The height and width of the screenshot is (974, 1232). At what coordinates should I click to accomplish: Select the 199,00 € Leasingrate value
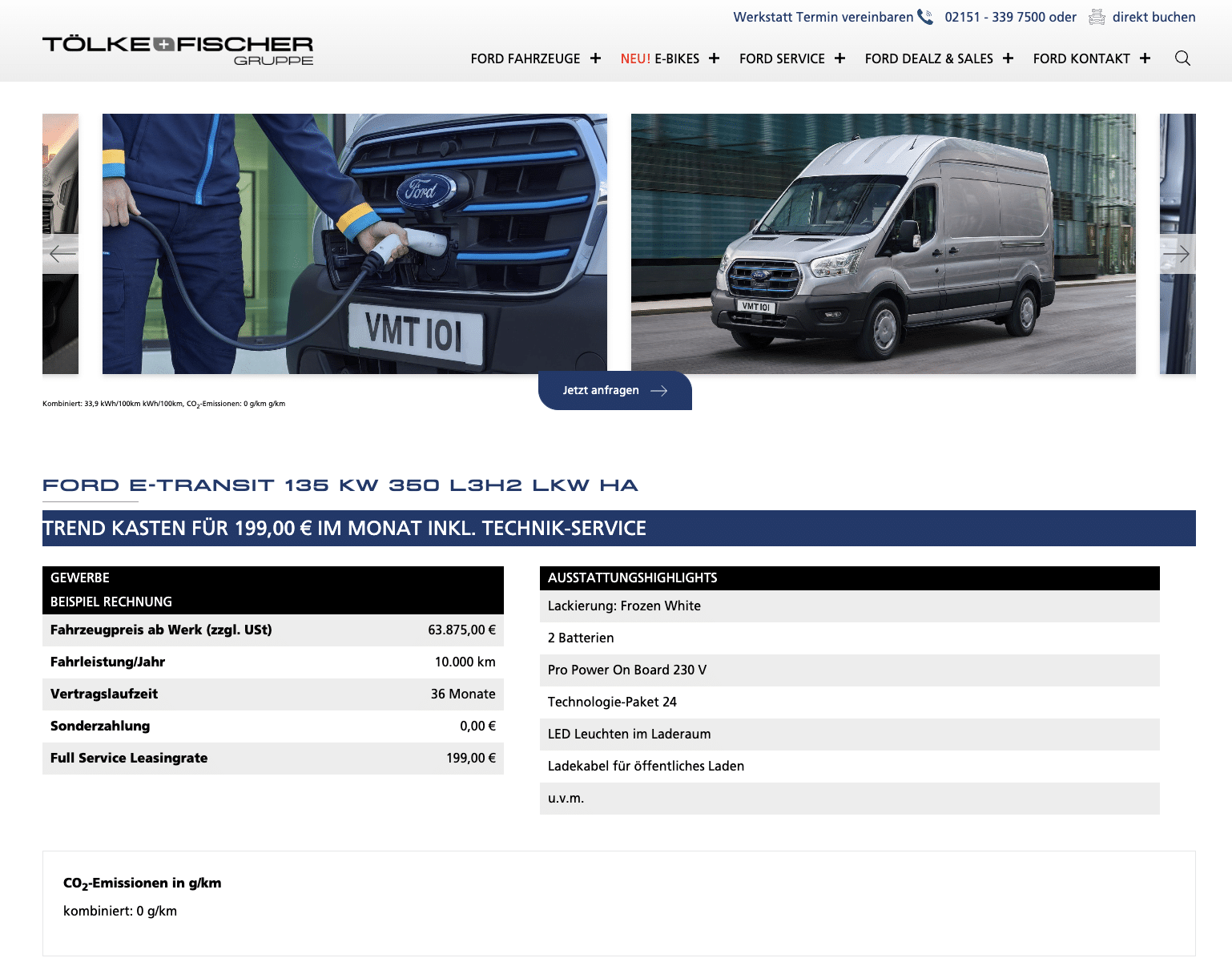point(471,758)
